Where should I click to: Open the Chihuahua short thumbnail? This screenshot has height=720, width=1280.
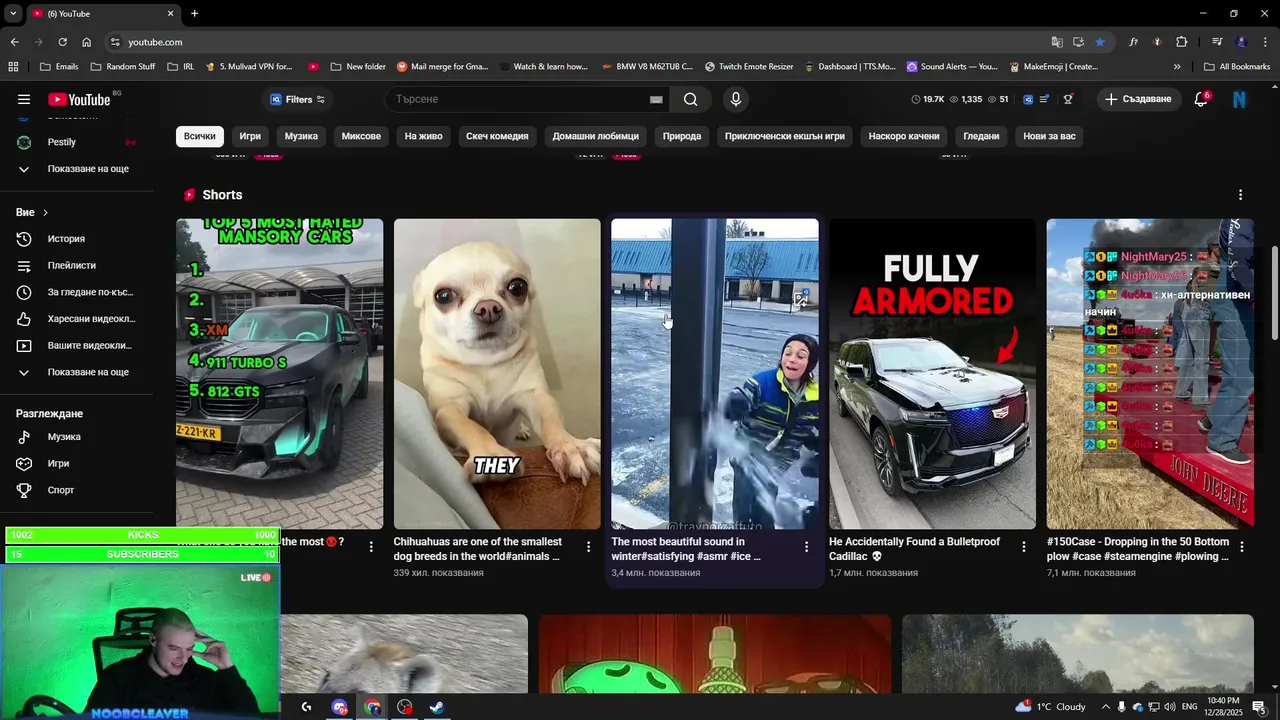click(x=497, y=374)
